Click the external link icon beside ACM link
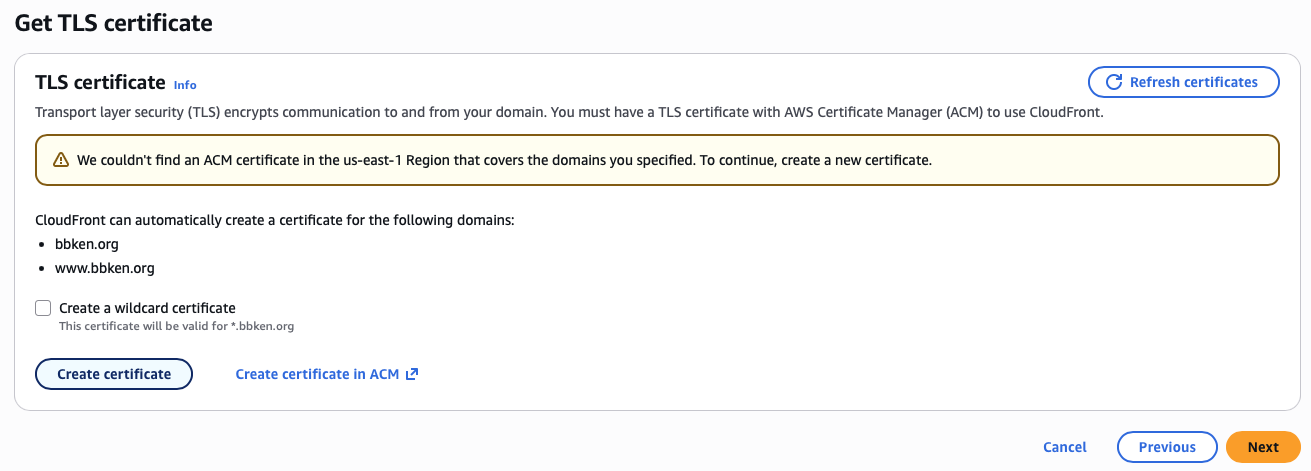This screenshot has width=1311, height=471. click(411, 374)
